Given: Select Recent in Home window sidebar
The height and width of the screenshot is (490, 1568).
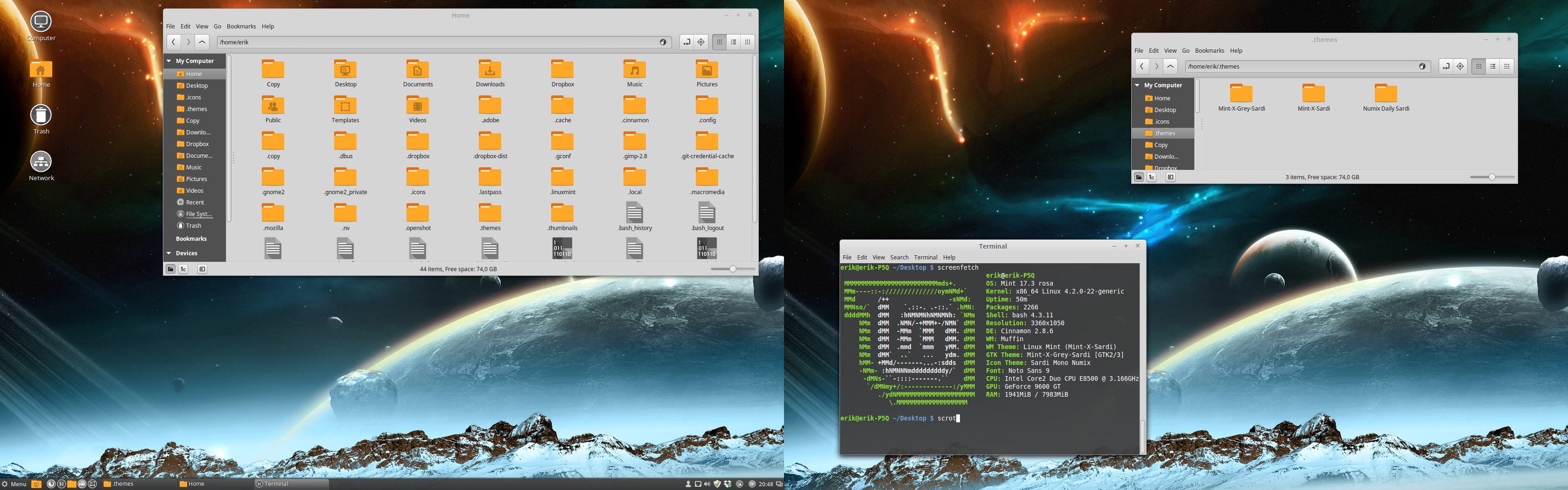Looking at the screenshot, I should (195, 202).
